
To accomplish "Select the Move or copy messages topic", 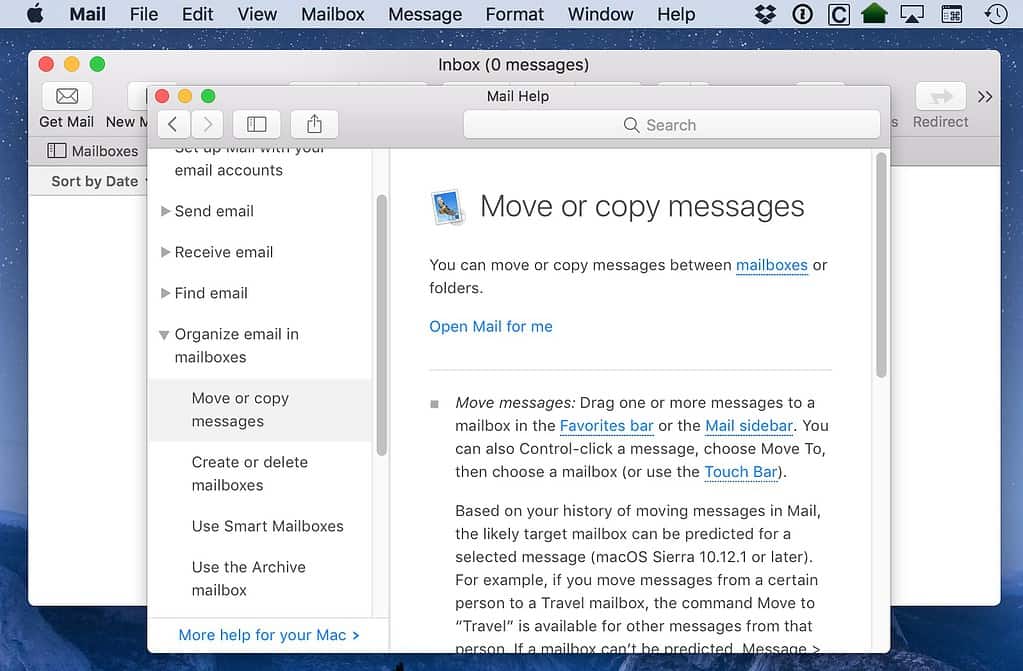I will tap(240, 409).
